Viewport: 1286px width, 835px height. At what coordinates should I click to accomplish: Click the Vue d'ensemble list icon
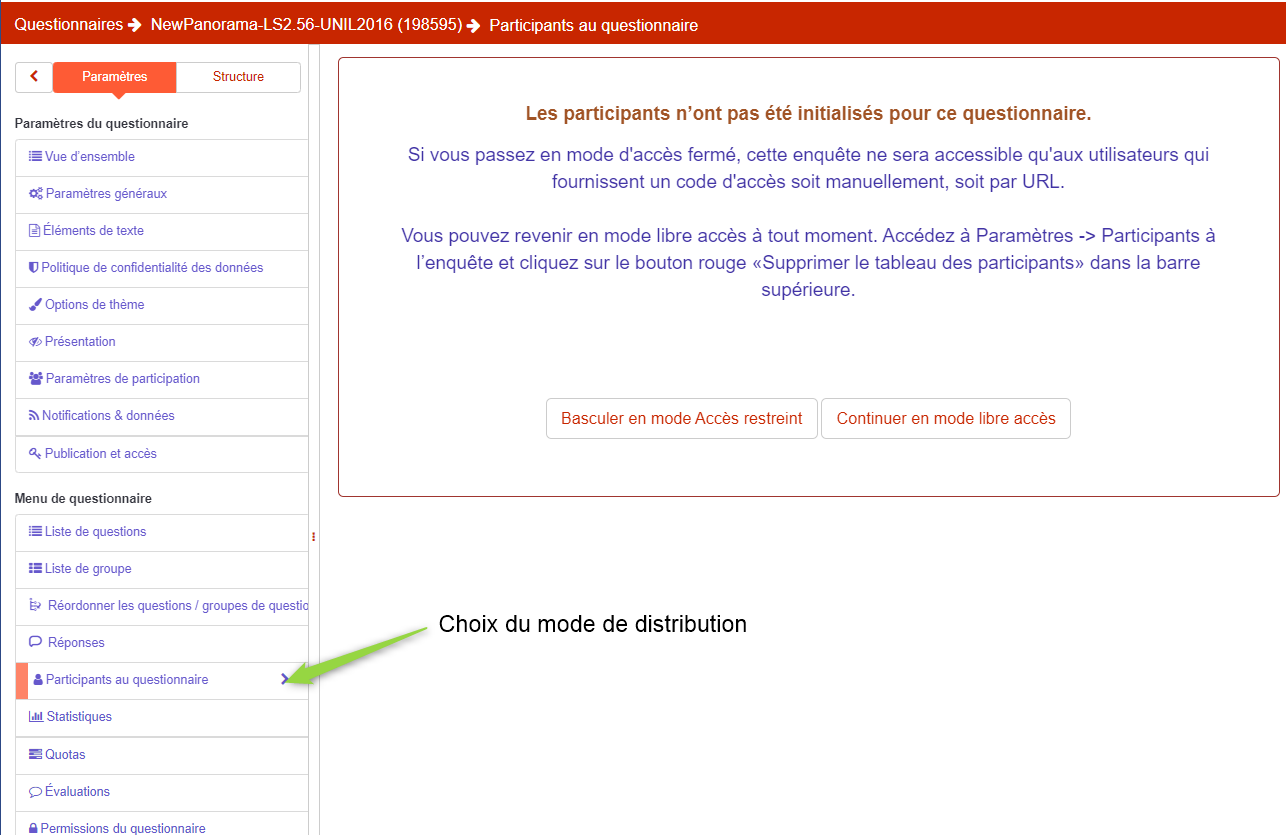pos(35,157)
